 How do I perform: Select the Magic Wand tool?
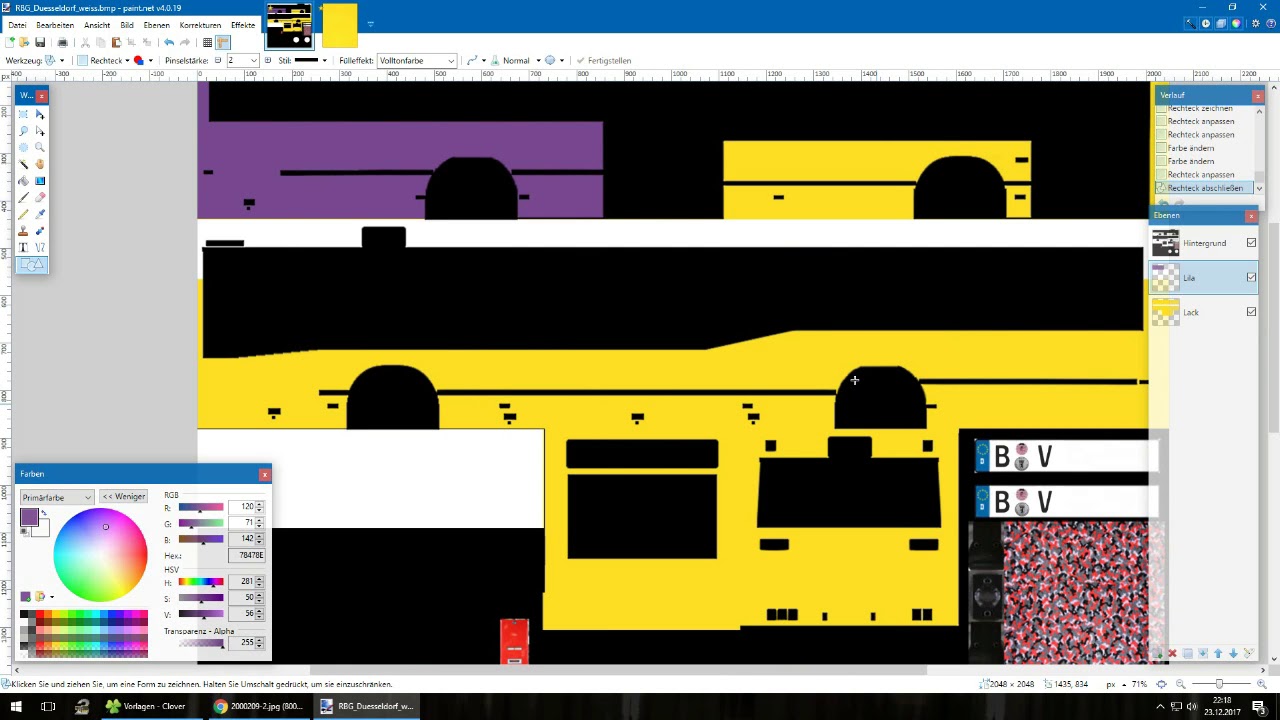[23, 164]
